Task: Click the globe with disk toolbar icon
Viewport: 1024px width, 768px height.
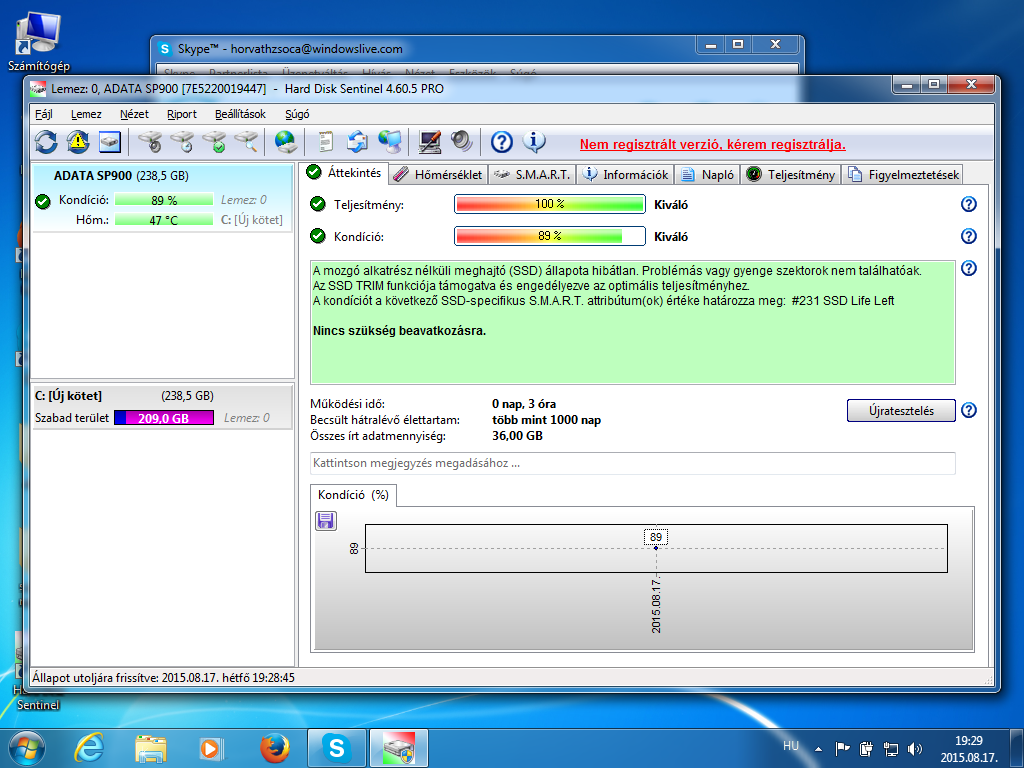Action: pyautogui.click(x=286, y=142)
